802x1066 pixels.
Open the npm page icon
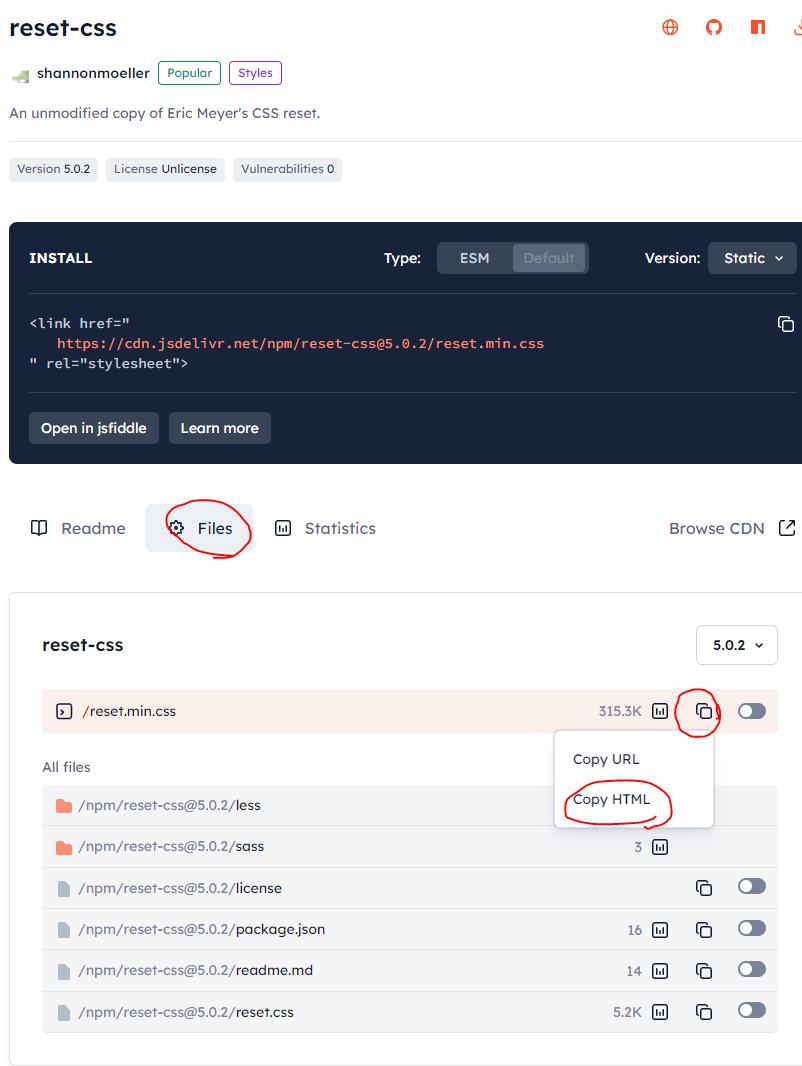pyautogui.click(x=758, y=27)
